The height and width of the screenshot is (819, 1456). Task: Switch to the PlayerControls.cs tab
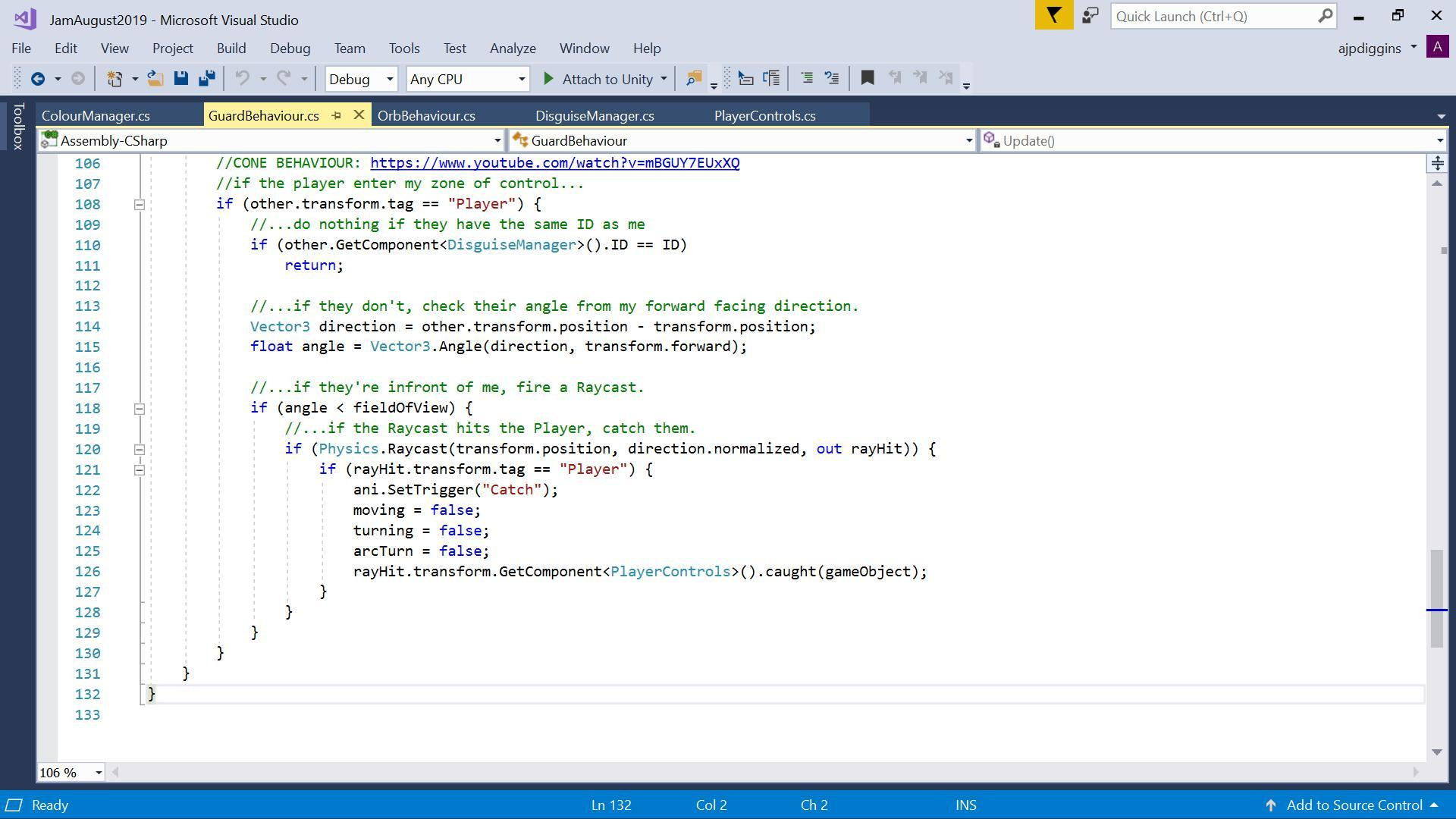(x=764, y=115)
